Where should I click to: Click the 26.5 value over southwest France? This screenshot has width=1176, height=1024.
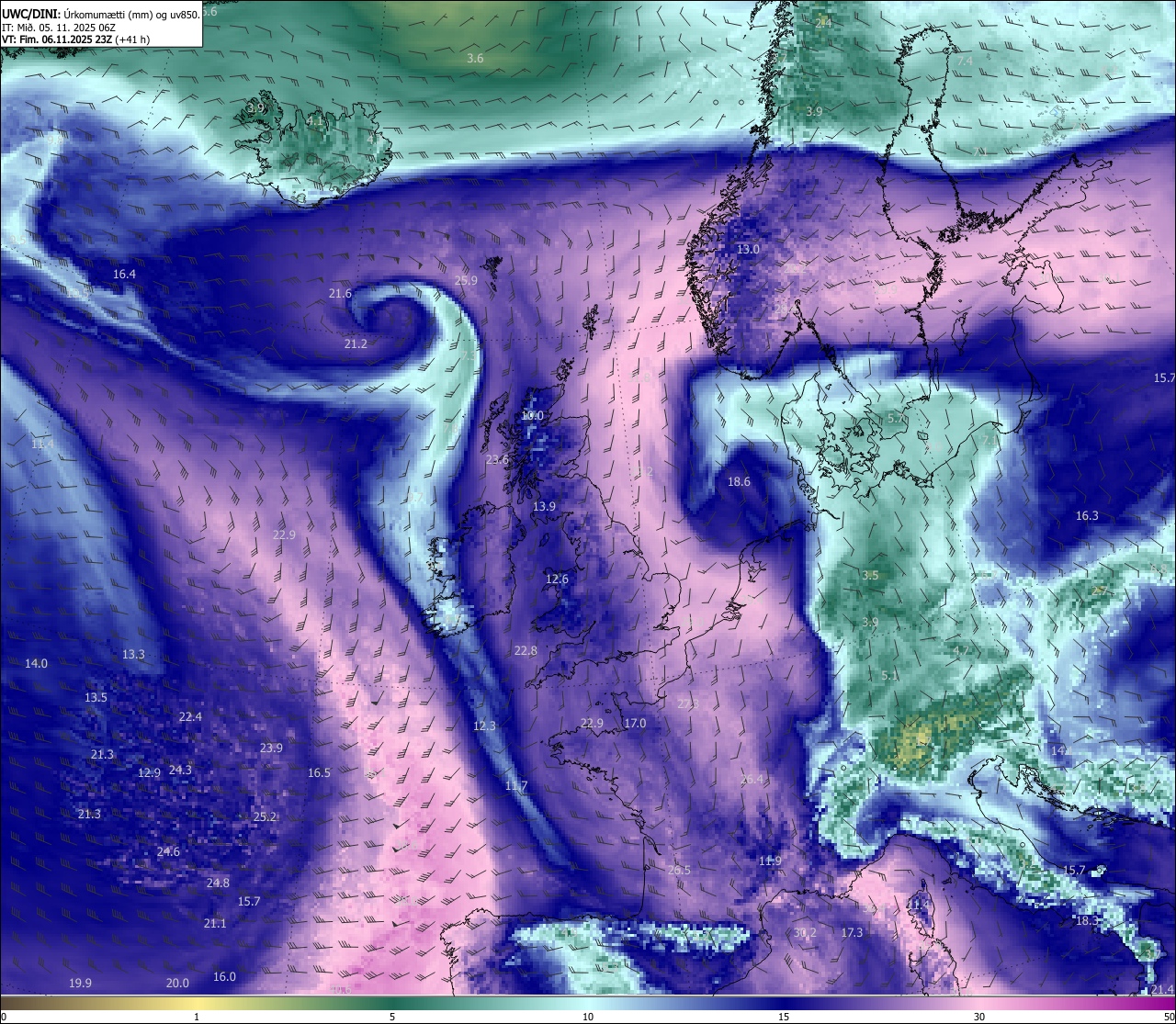tap(679, 871)
